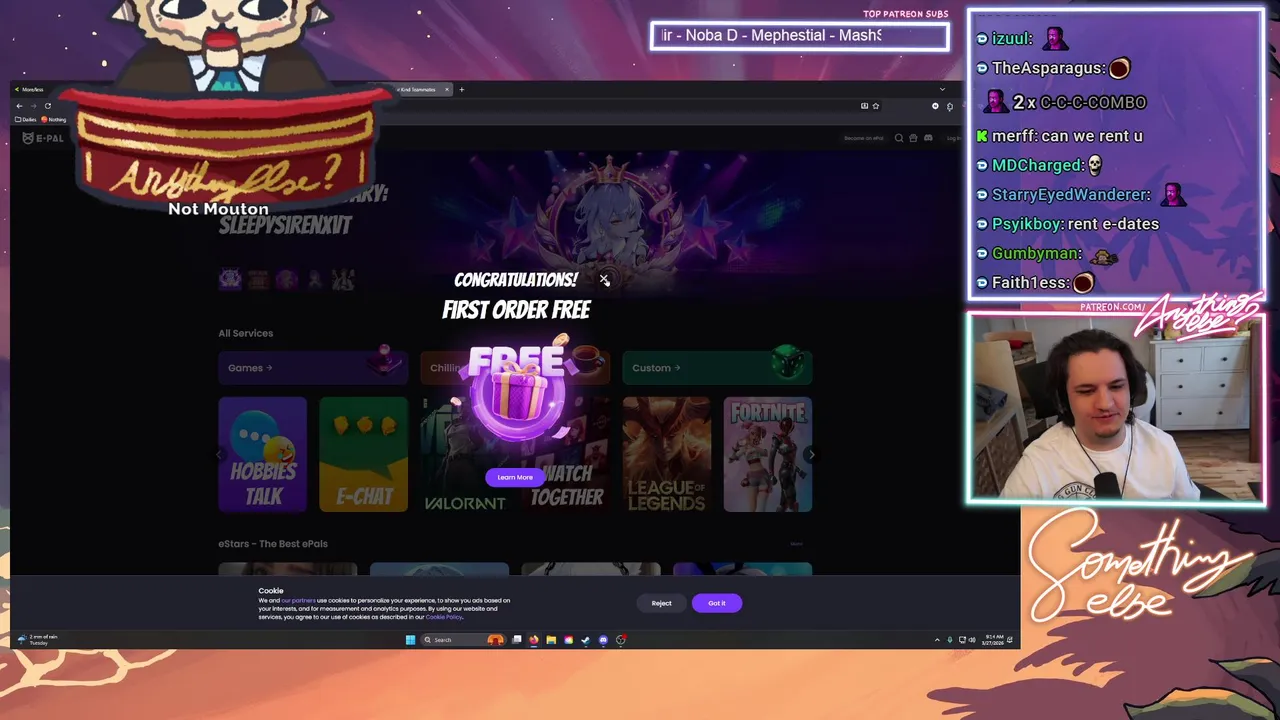Open the Discord icon in site header
This screenshot has height=720, width=1280.
[x=928, y=138]
